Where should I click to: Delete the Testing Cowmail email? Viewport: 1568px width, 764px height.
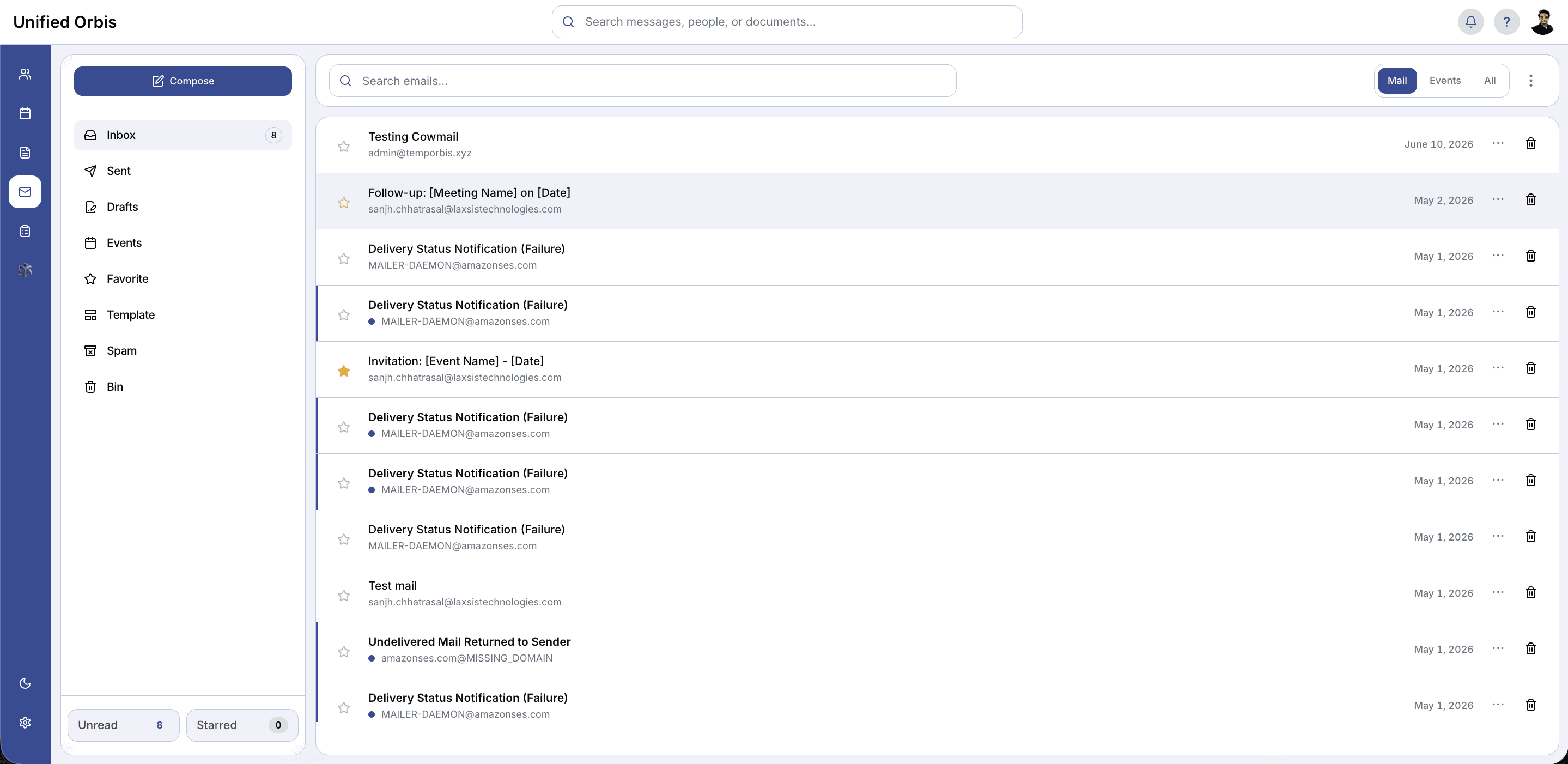pos(1531,144)
